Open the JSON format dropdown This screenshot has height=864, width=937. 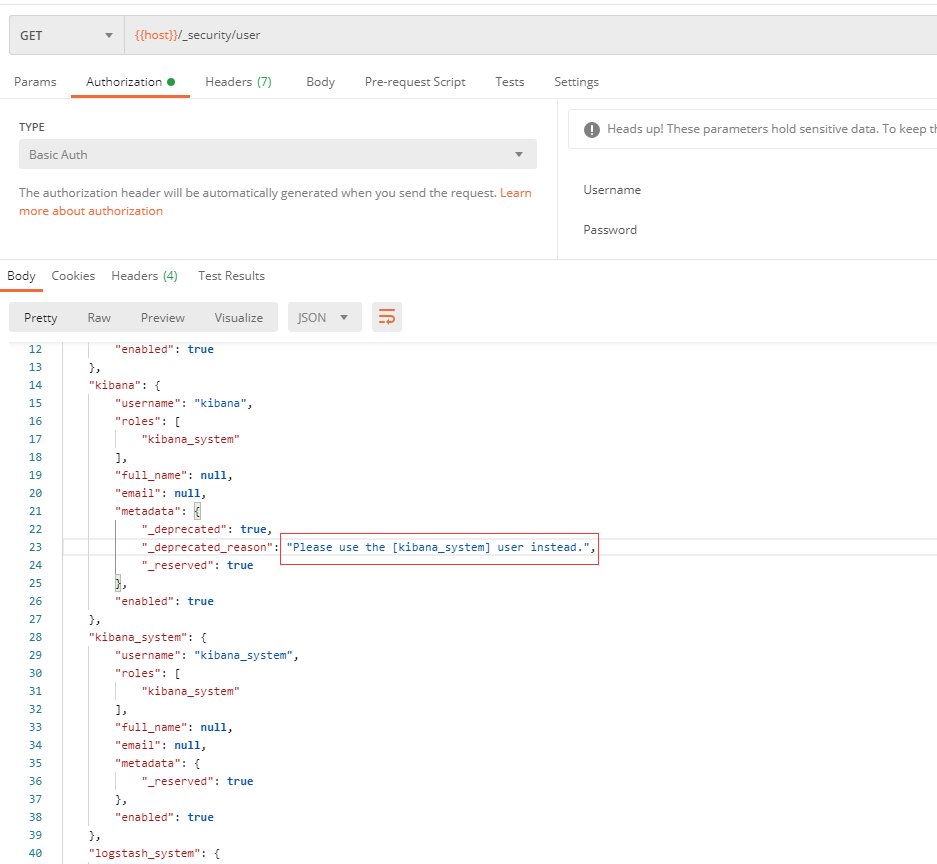[x=324, y=317]
